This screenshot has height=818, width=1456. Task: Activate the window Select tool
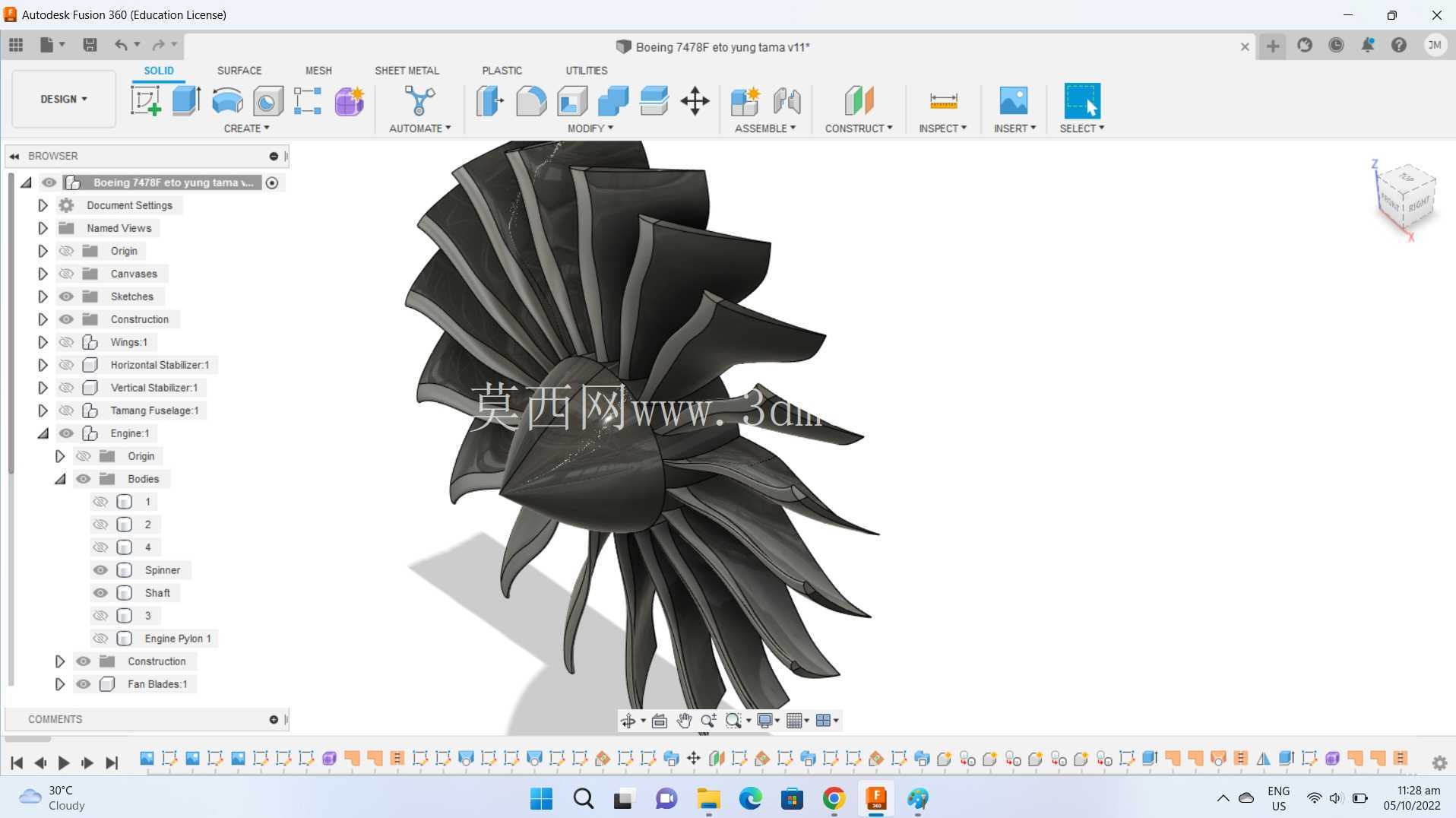[x=1082, y=100]
